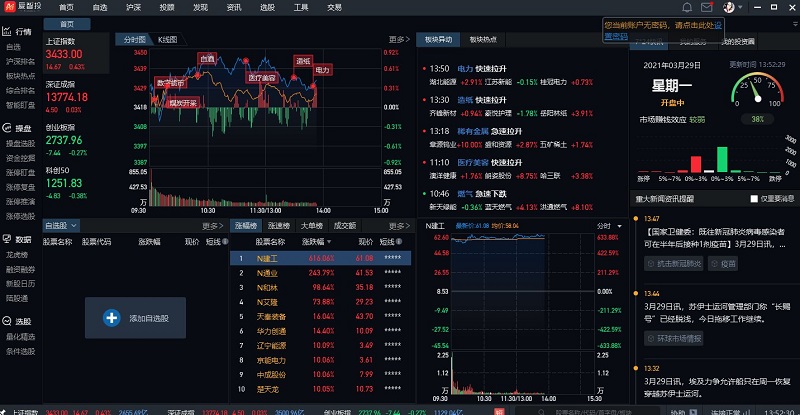Click the search magnifier icon in the status bar
Viewport: 800px width, 415px height.
[x=542, y=411]
